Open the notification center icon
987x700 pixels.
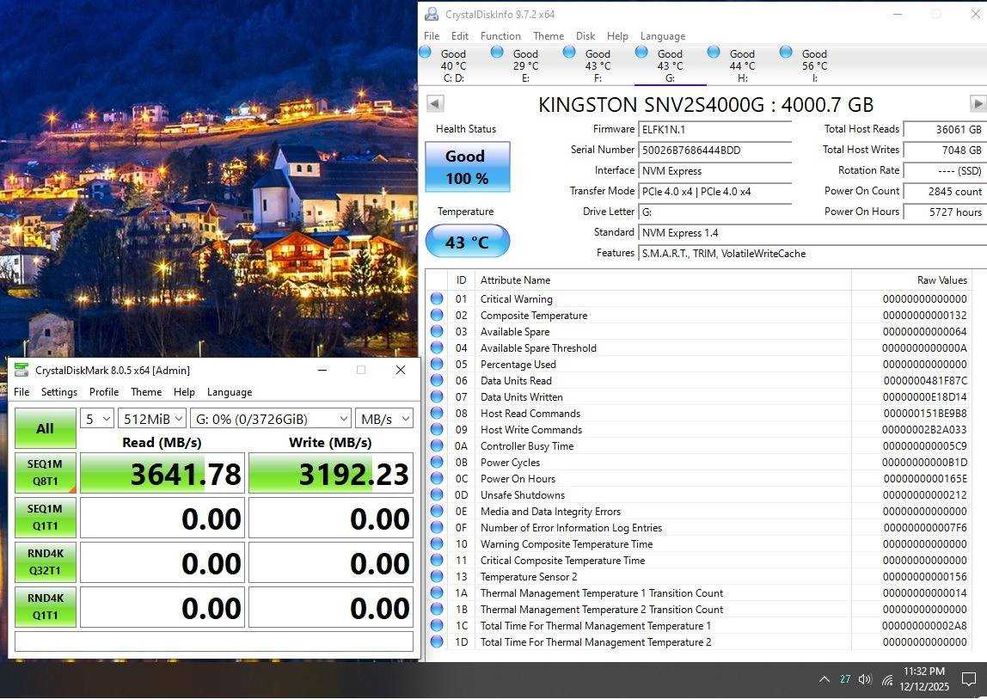click(969, 680)
